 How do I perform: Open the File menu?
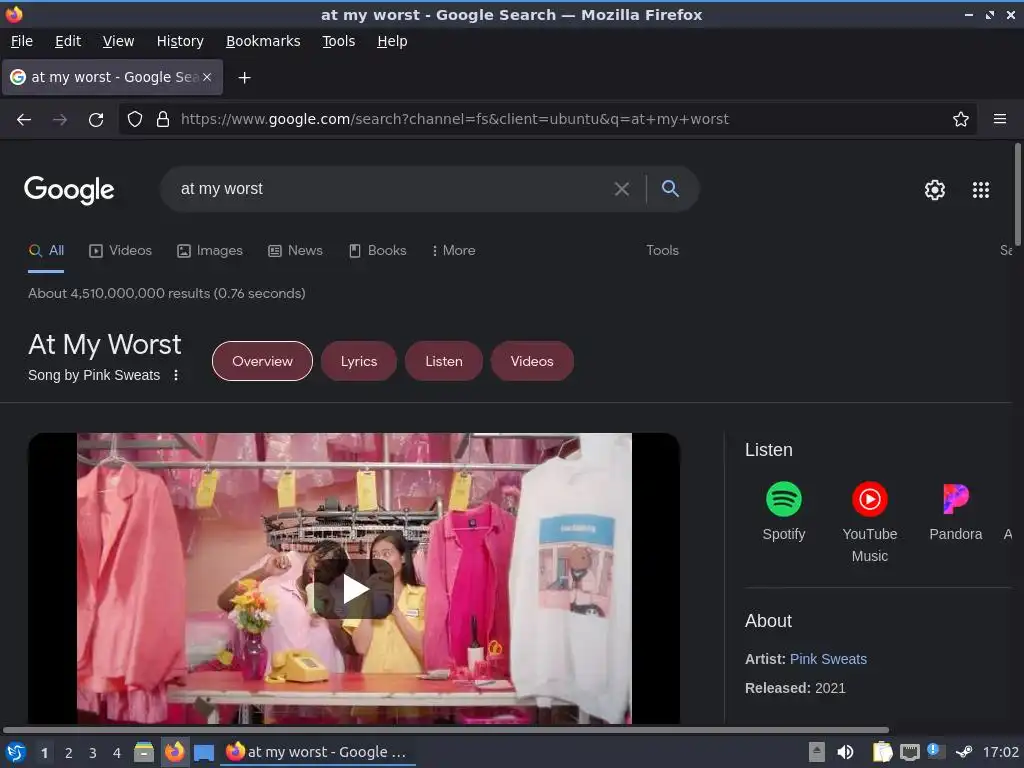tap(22, 41)
